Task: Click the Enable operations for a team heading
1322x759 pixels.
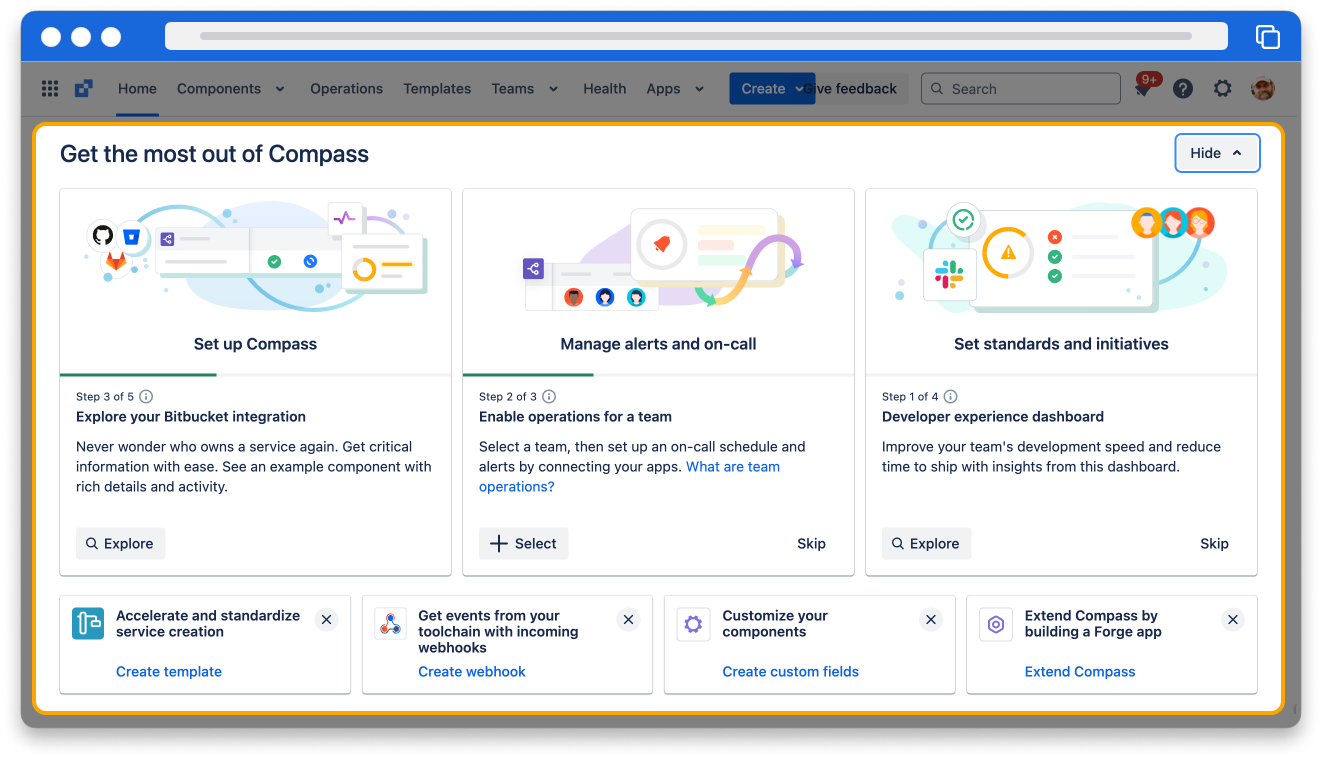Action: pyautogui.click(x=575, y=417)
